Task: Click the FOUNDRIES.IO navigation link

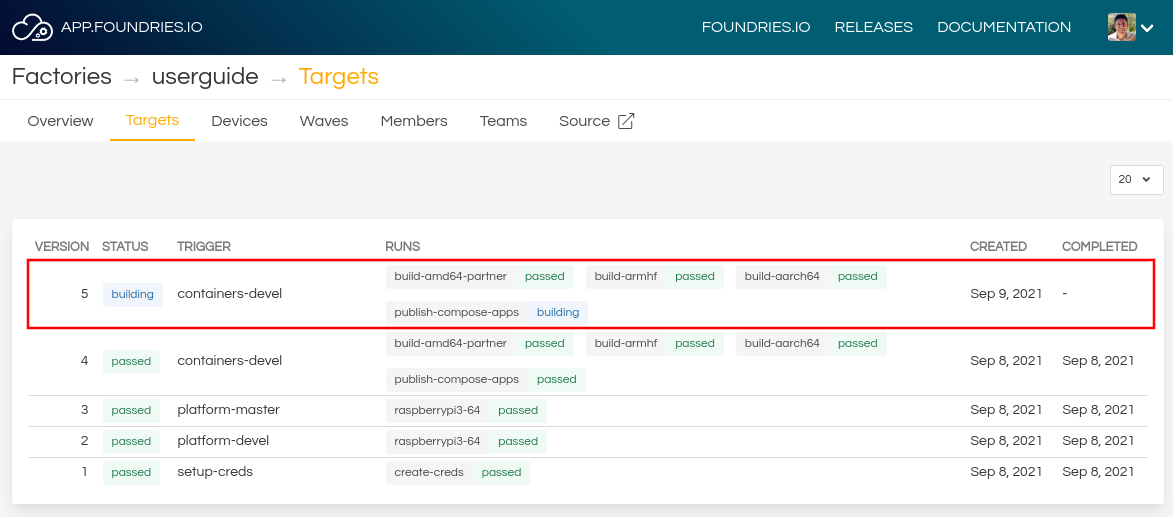Action: (756, 27)
